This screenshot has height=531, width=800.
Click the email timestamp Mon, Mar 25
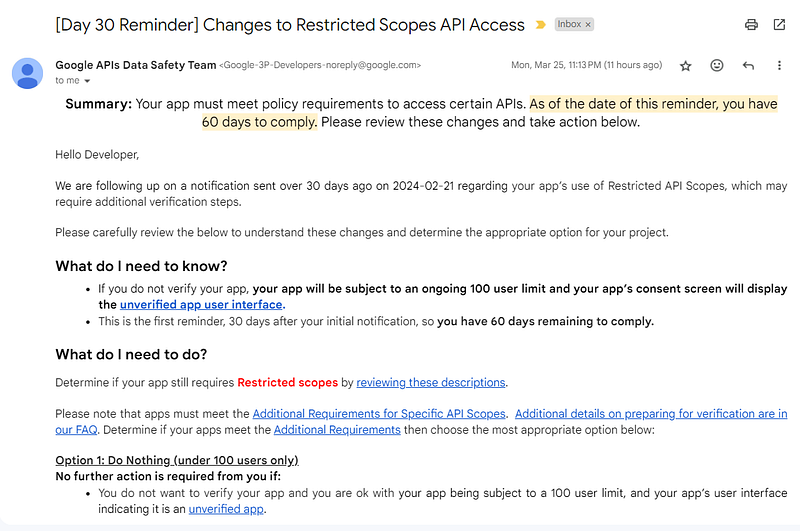(x=586, y=66)
